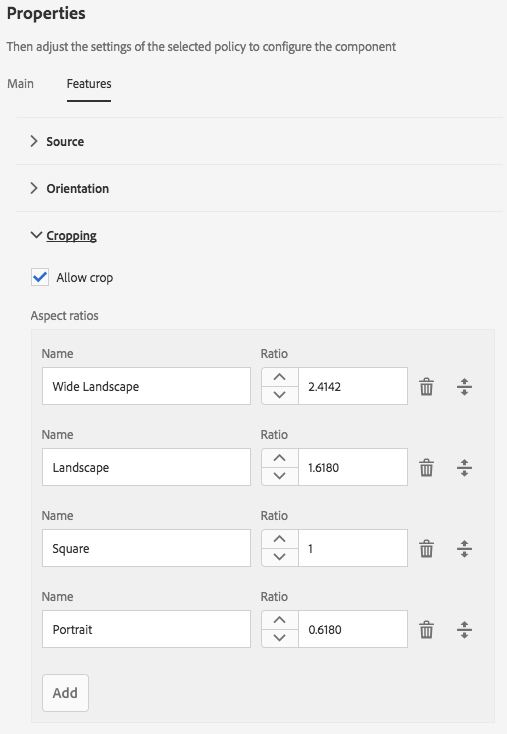This screenshot has width=507, height=734.
Task: Delete the Wide Landscape aspect ratio
Action: [426, 387]
